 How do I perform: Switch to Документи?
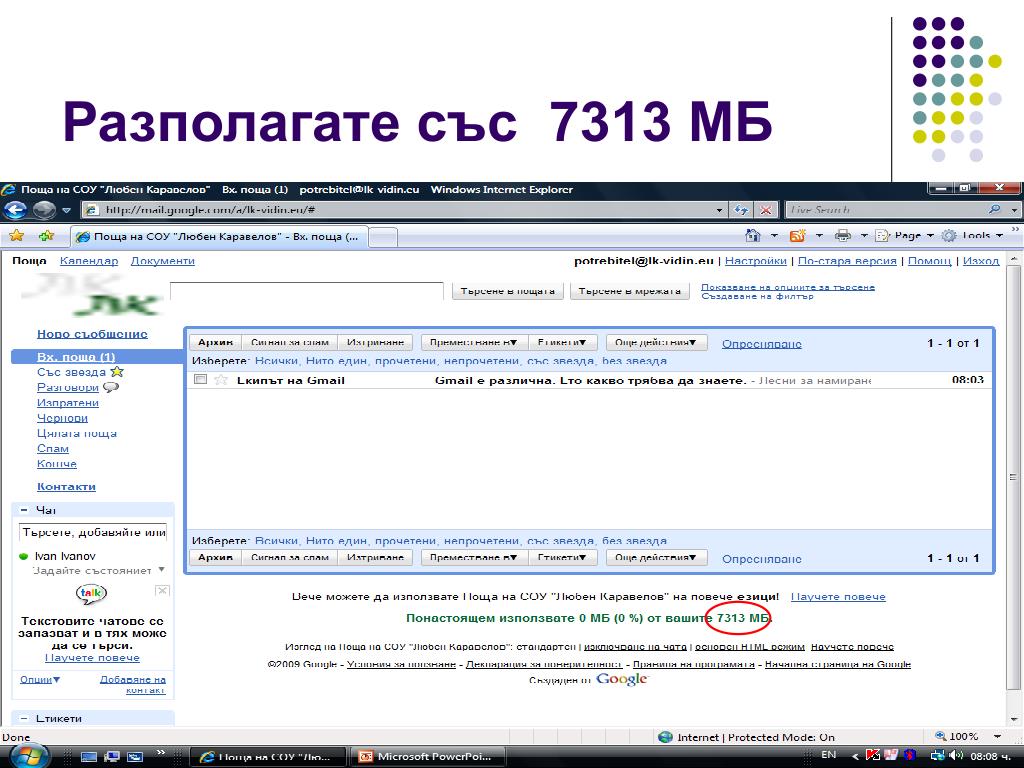coord(163,261)
